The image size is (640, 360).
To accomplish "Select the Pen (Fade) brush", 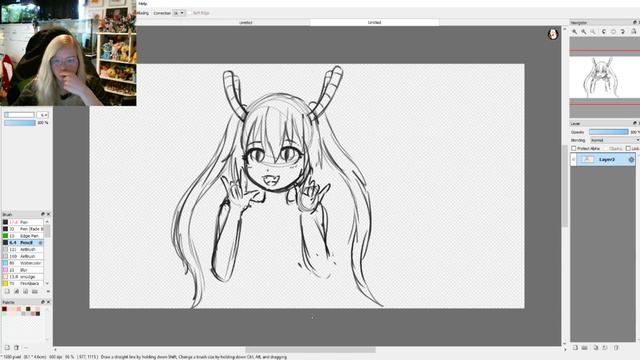I will 23,229.
